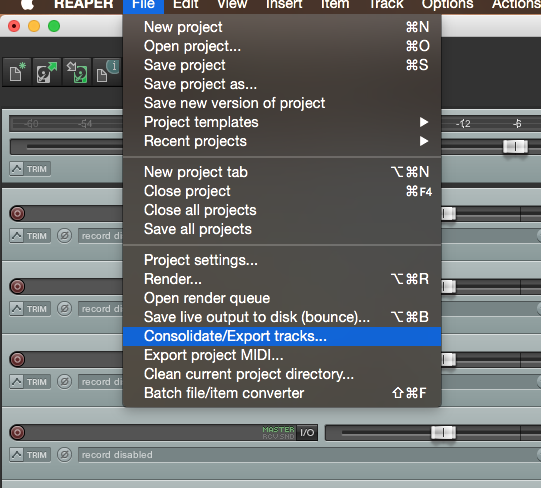Click the Save project toolbar icon
Image resolution: width=541 pixels, height=488 pixels.
(x=77, y=71)
